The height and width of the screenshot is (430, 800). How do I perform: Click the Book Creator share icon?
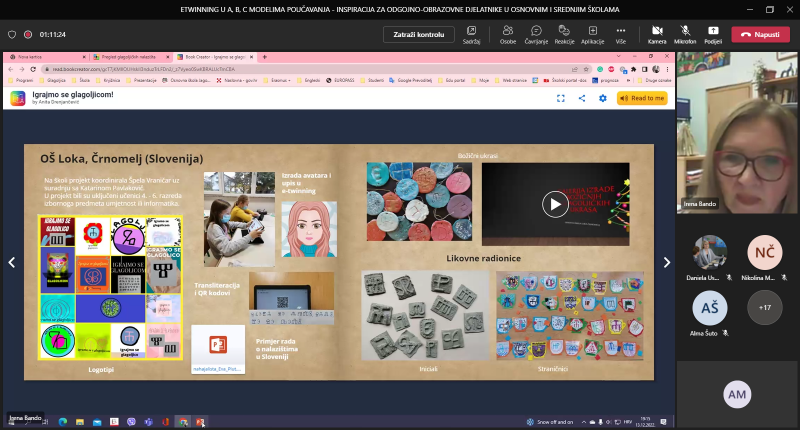pyautogui.click(x=582, y=98)
